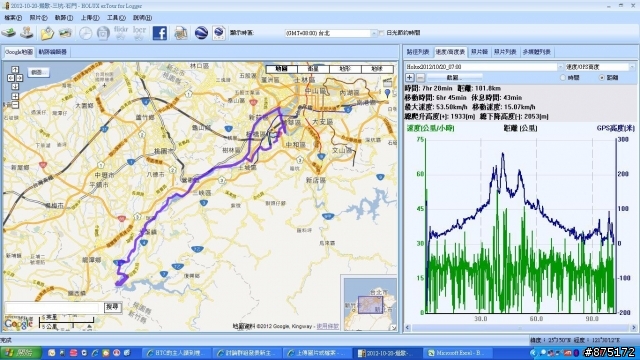Select 地圖 map view button

[x=282, y=69]
